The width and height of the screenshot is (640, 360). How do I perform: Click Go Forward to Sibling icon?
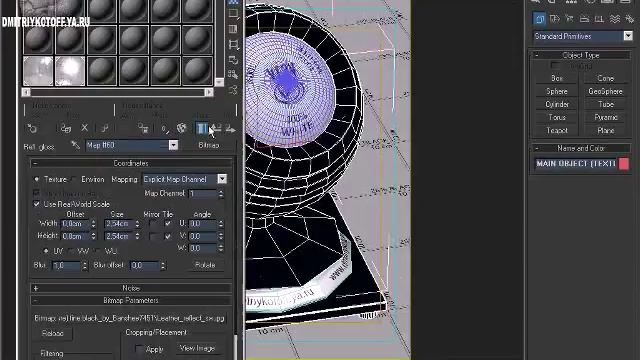click(x=230, y=129)
